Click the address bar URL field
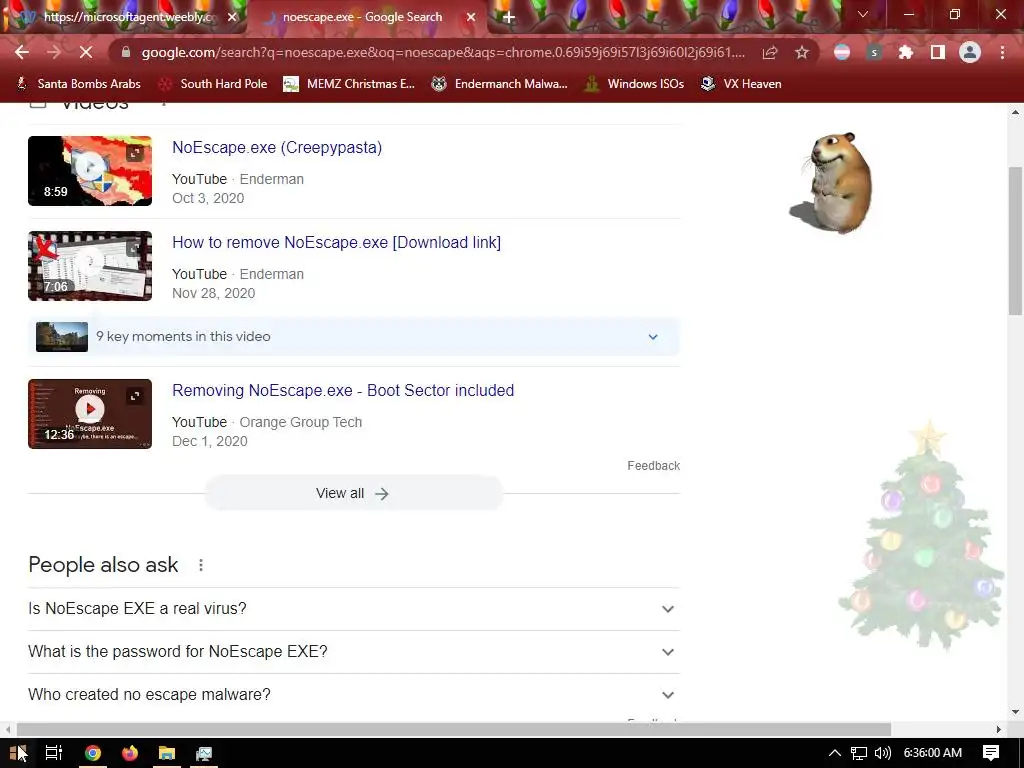Screen dimensions: 1024x768 click(x=441, y=52)
